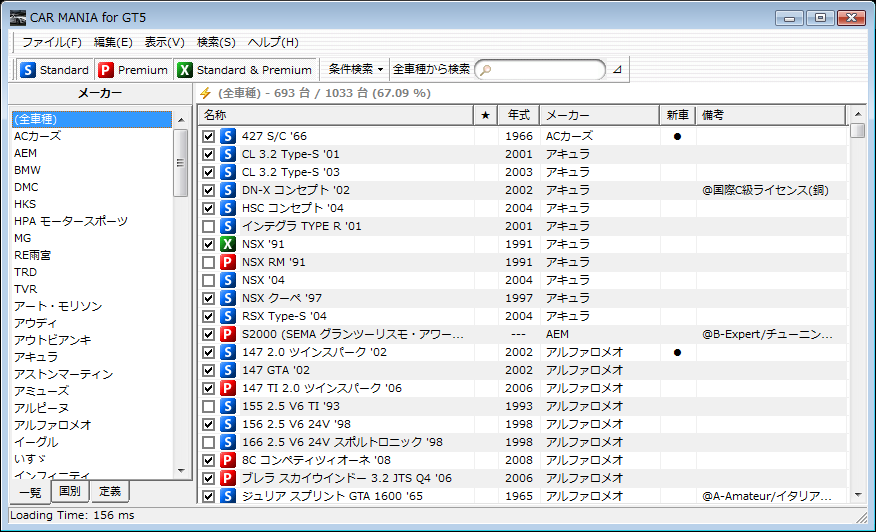Click the S icon of 166 2.5 V6 24V スポルトロニック

pos(227,442)
